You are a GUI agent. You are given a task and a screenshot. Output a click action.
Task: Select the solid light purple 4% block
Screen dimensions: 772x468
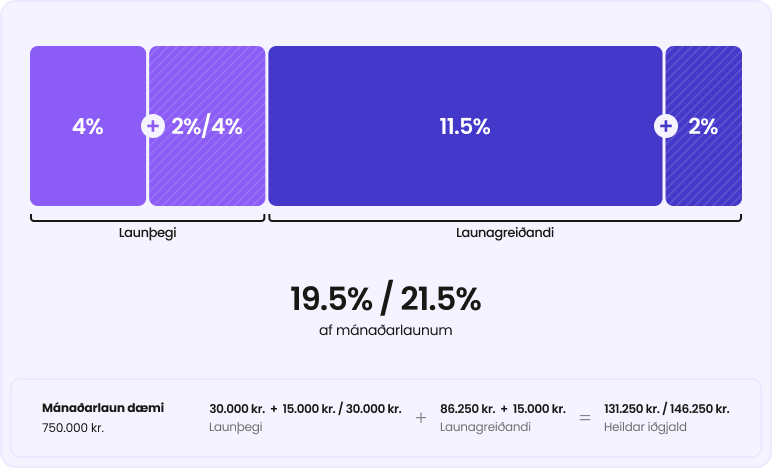[87, 126]
